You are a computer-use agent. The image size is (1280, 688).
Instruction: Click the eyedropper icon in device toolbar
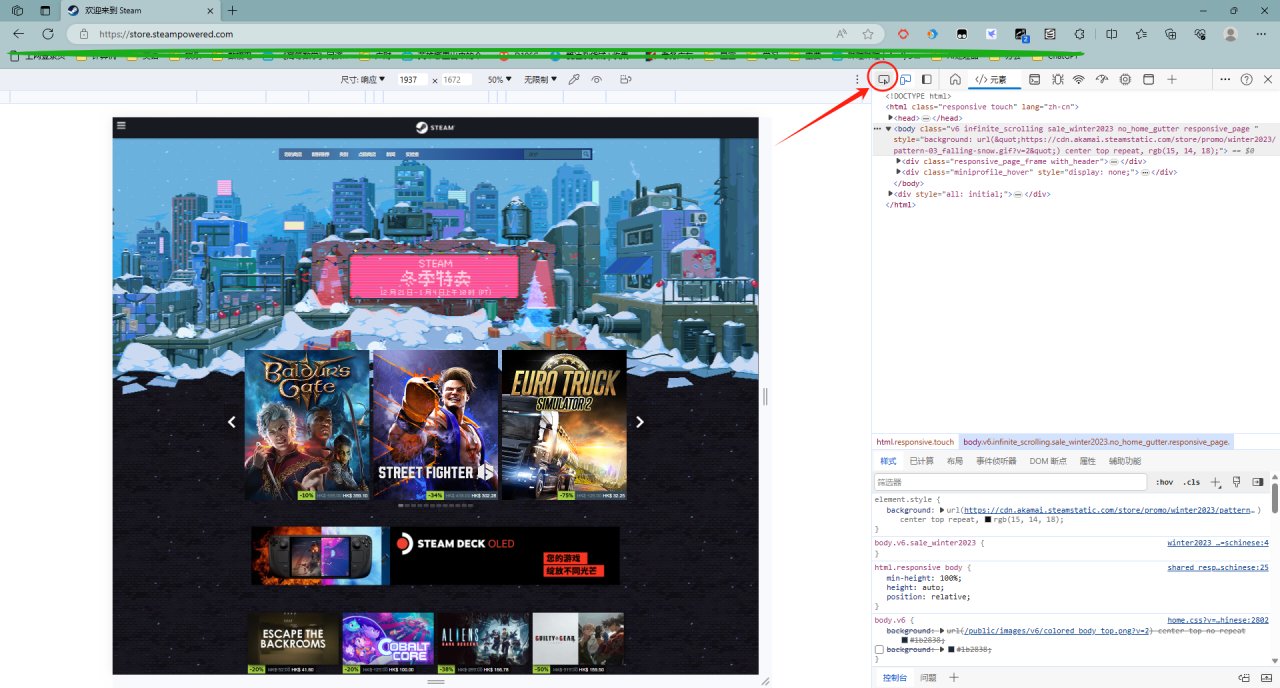coord(574,79)
